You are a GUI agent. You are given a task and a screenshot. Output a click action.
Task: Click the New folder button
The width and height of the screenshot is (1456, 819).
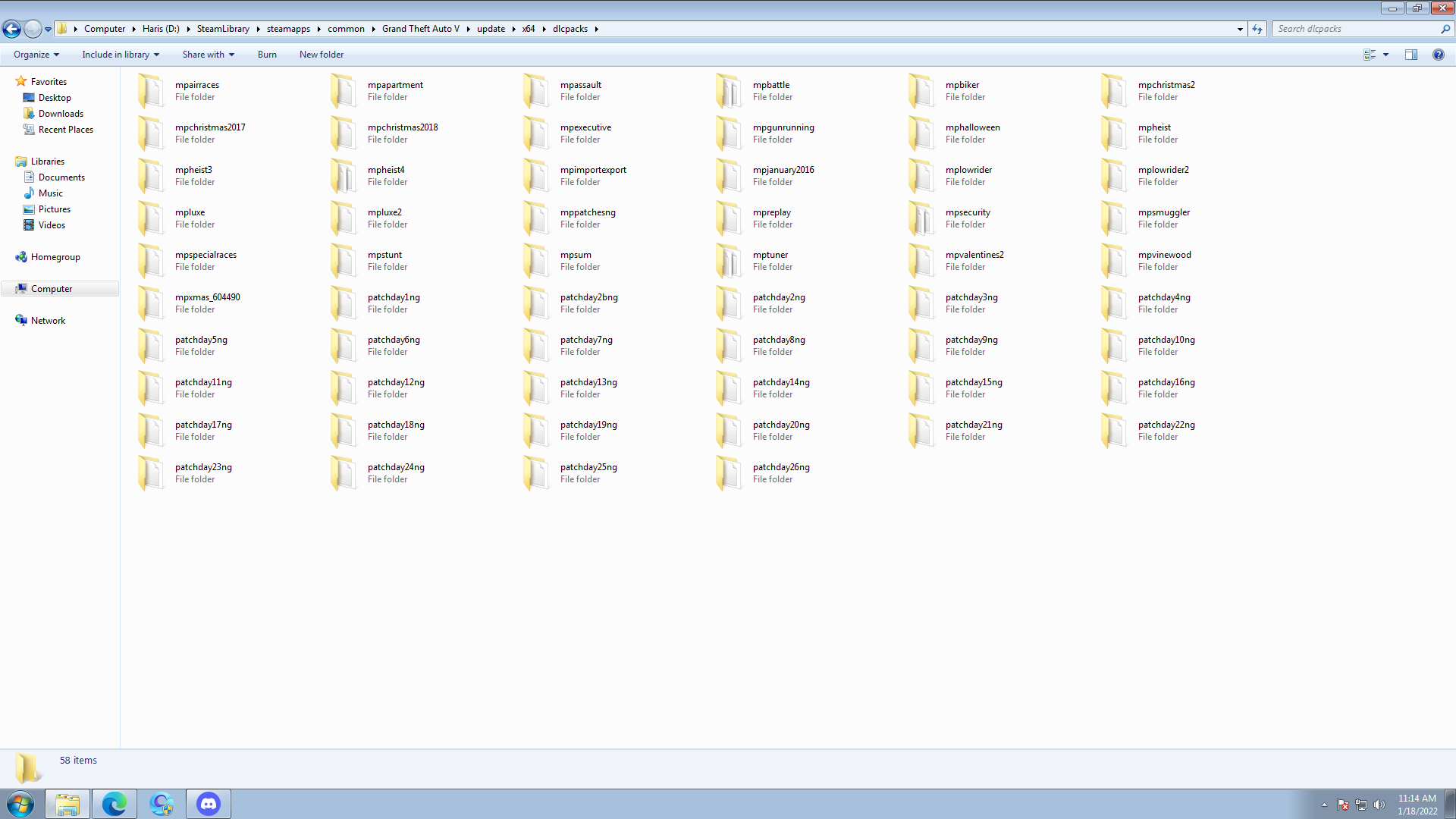coord(322,55)
